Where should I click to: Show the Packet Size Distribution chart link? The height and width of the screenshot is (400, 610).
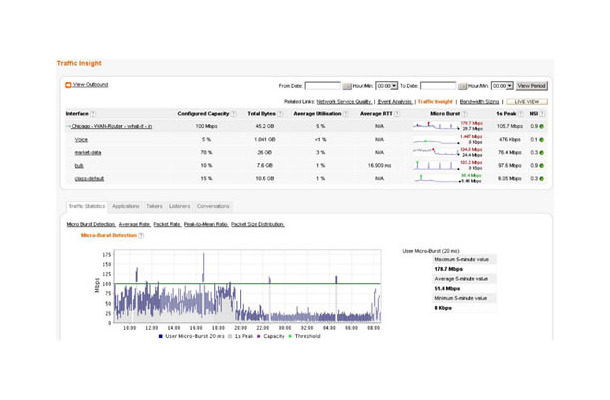pyautogui.click(x=258, y=225)
